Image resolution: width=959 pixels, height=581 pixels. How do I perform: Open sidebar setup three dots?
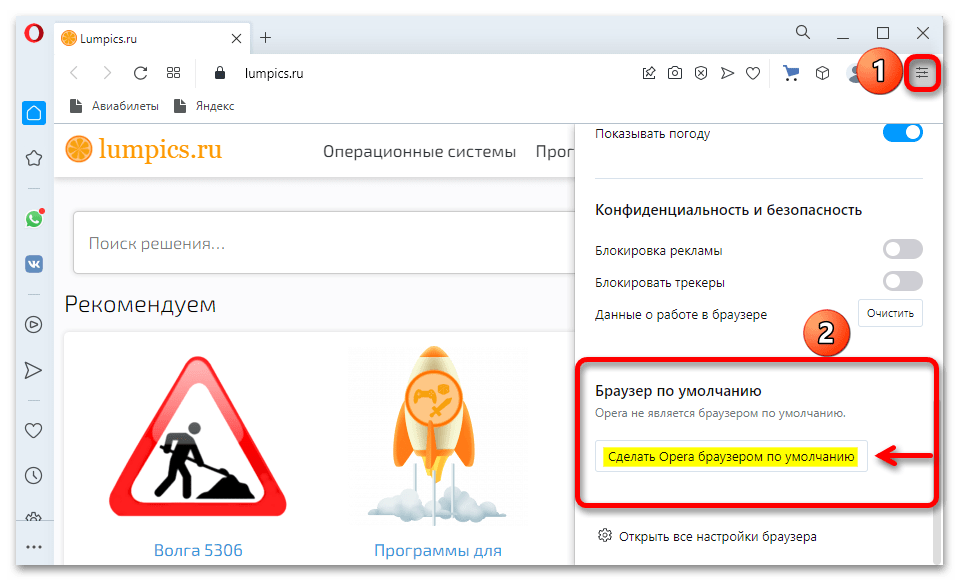point(34,547)
